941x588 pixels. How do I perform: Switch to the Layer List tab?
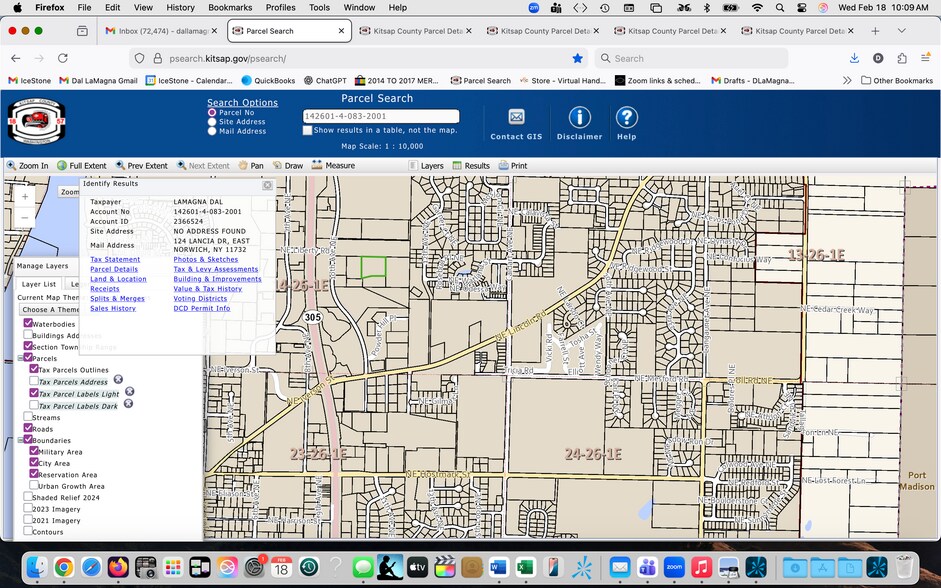pos(39,284)
